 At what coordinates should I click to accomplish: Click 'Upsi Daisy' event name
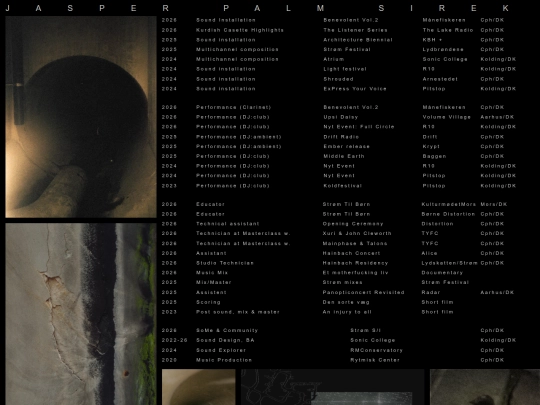(x=341, y=117)
